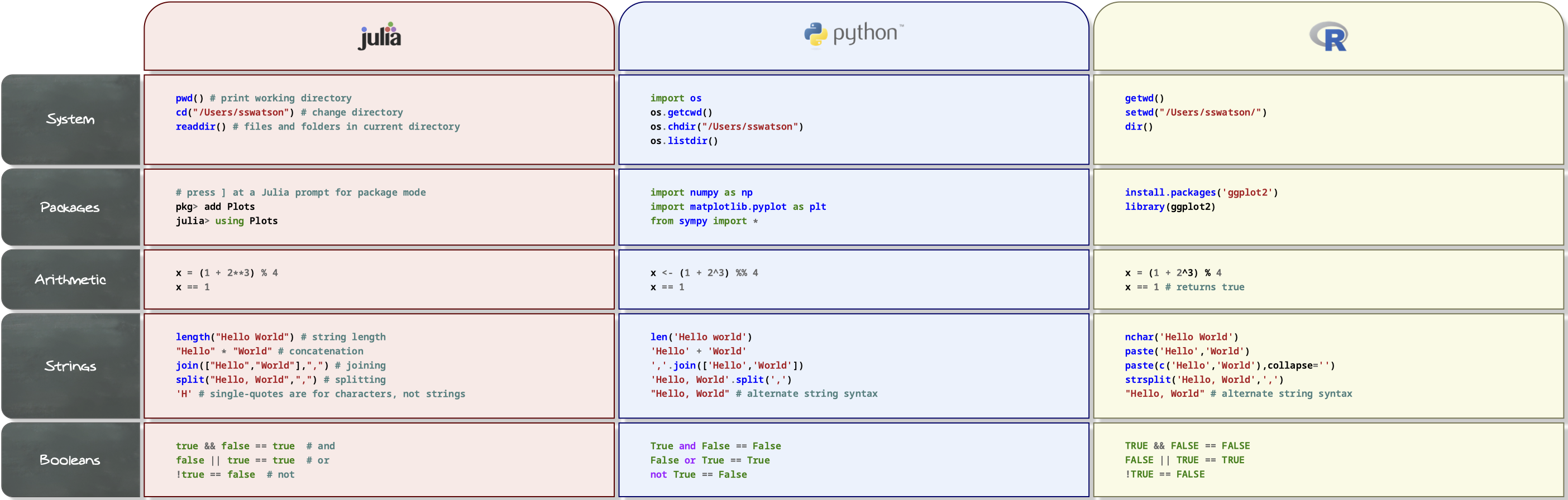This screenshot has width=1568, height=500.
Task: Click 'os.getcwd()' in Python column
Action: click(x=681, y=113)
